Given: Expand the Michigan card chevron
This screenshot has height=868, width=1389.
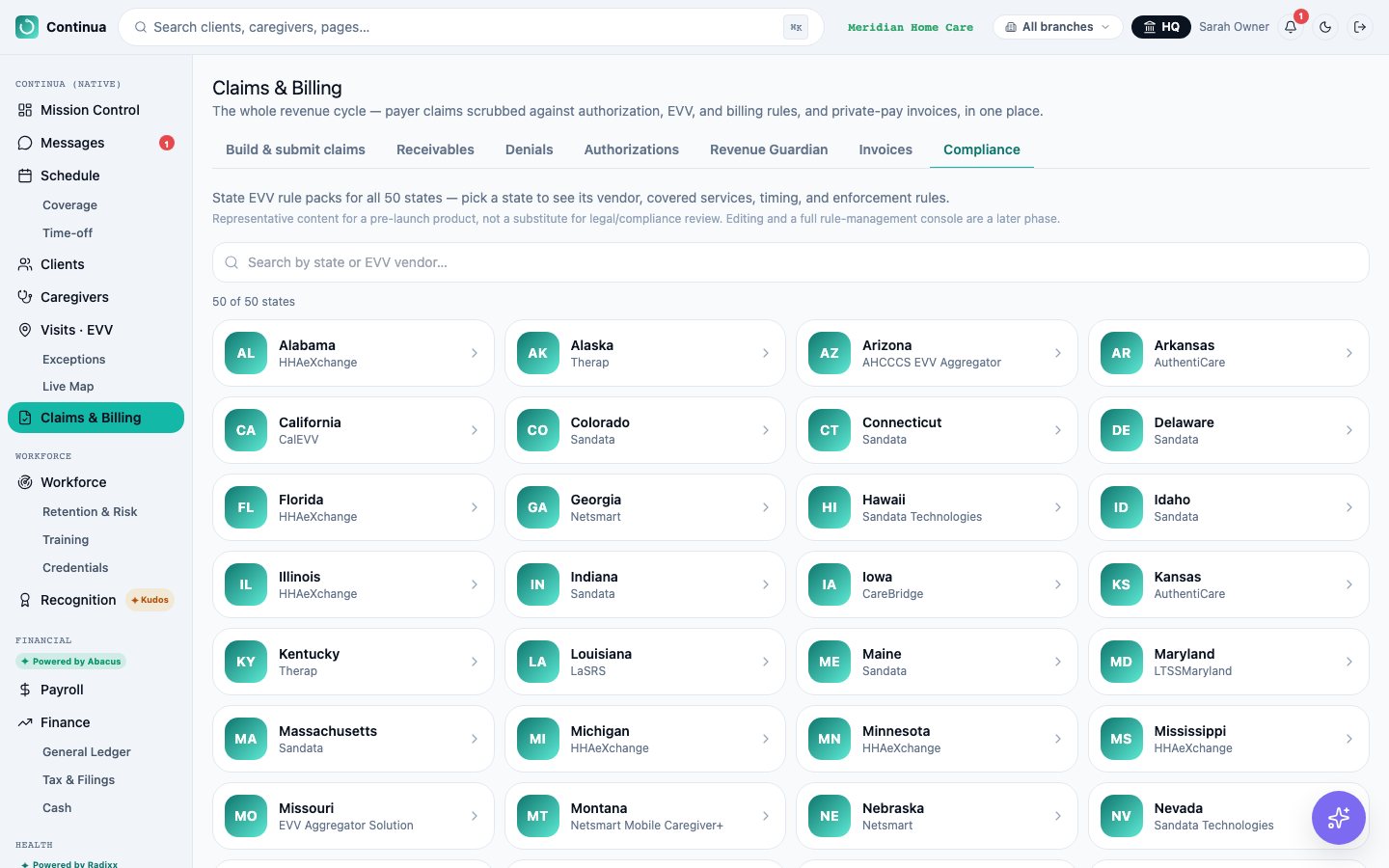Looking at the screenshot, I should pyautogui.click(x=766, y=739).
